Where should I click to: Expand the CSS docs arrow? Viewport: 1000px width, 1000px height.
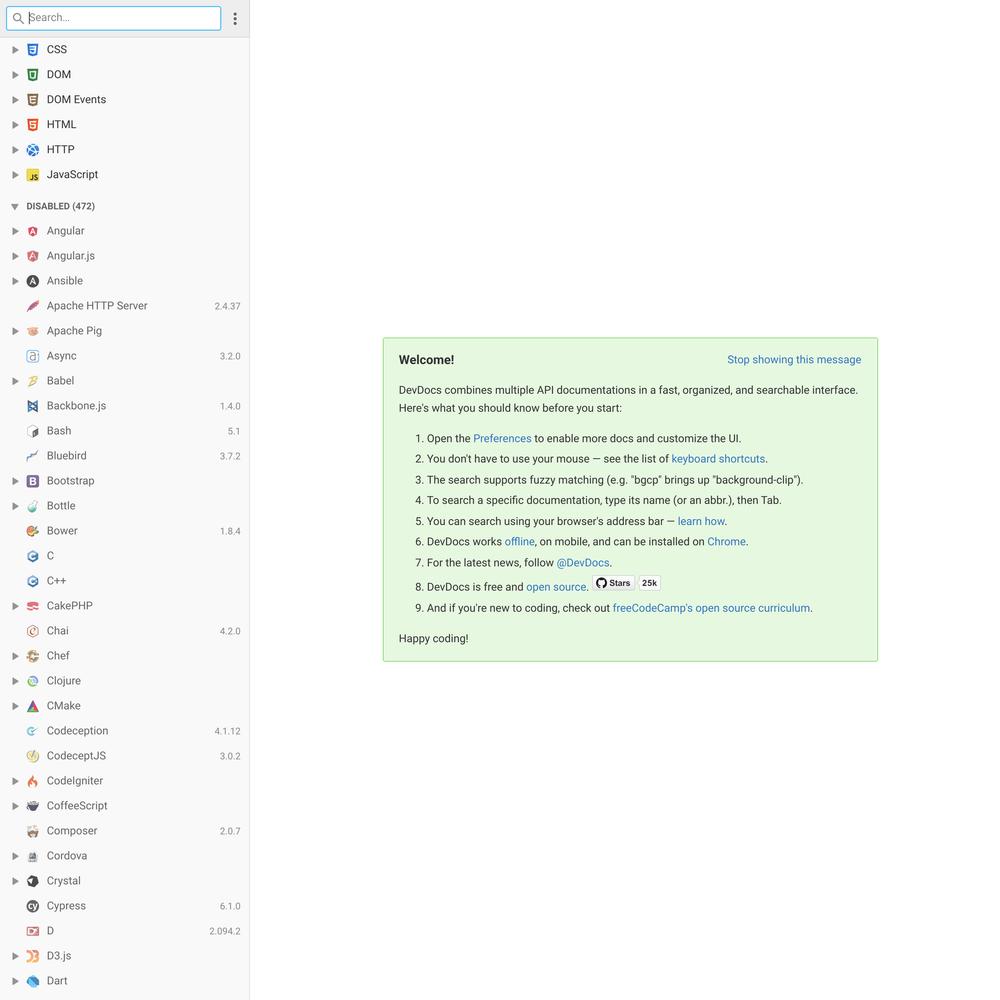tap(15, 50)
